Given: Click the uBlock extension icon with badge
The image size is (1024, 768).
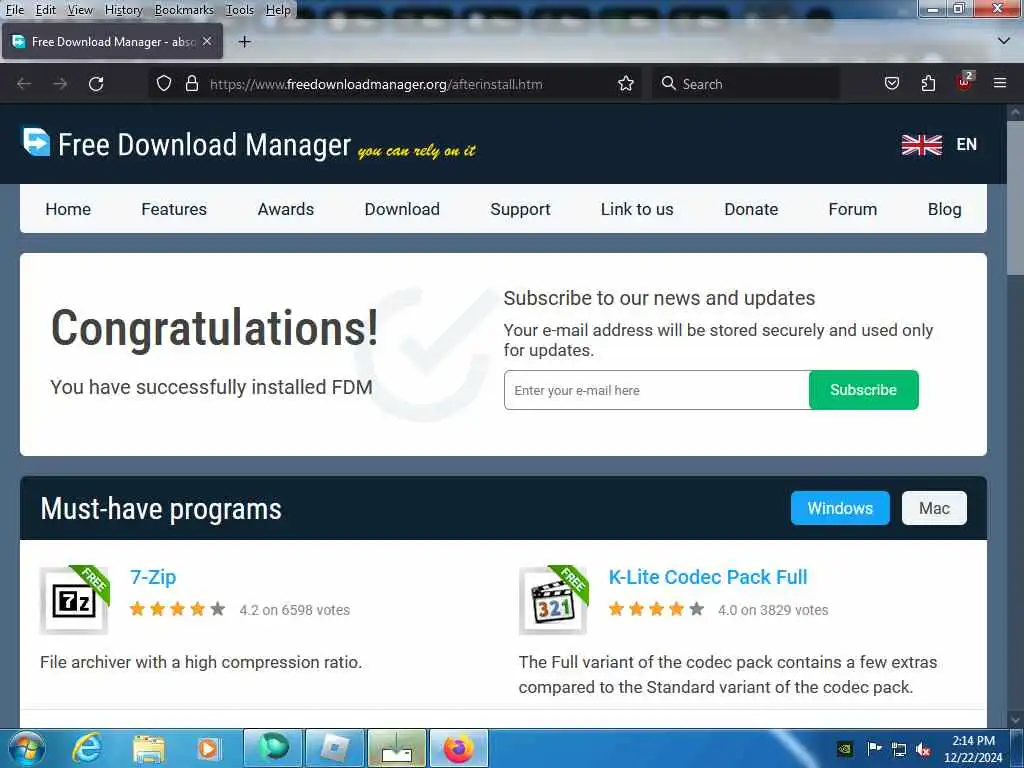Looking at the screenshot, I should pos(965,82).
